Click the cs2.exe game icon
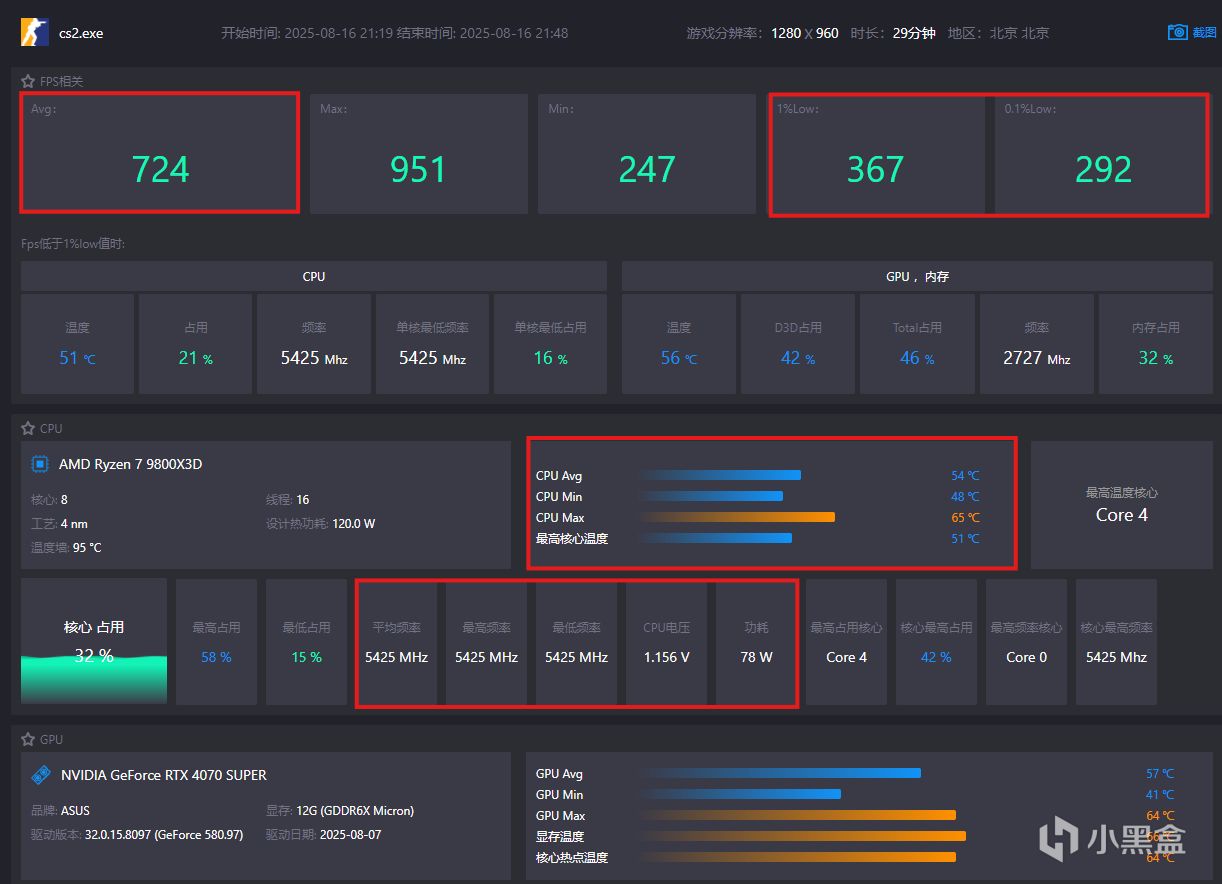1222x884 pixels. click(35, 32)
